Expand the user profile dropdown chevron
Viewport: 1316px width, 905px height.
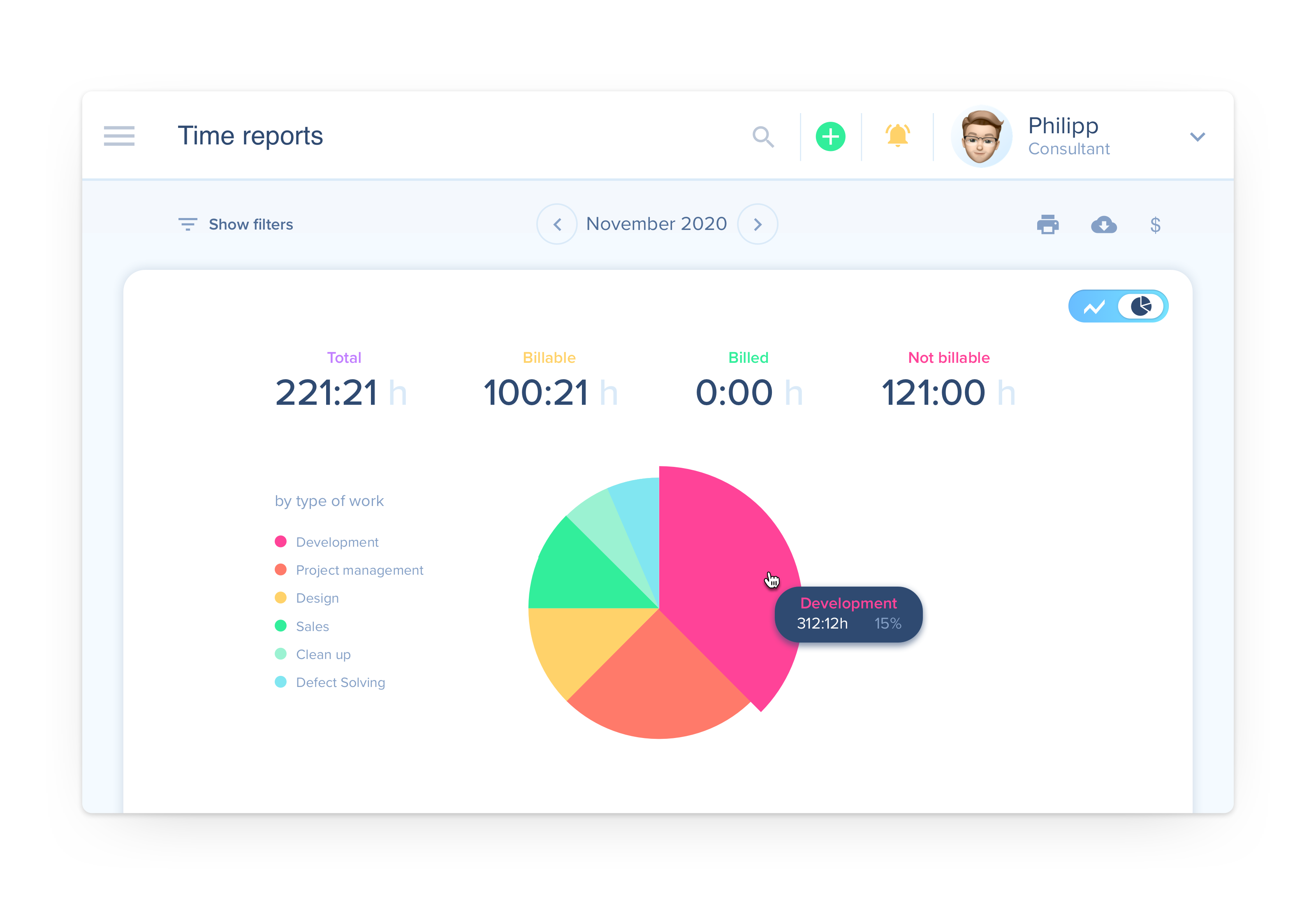[1197, 137]
